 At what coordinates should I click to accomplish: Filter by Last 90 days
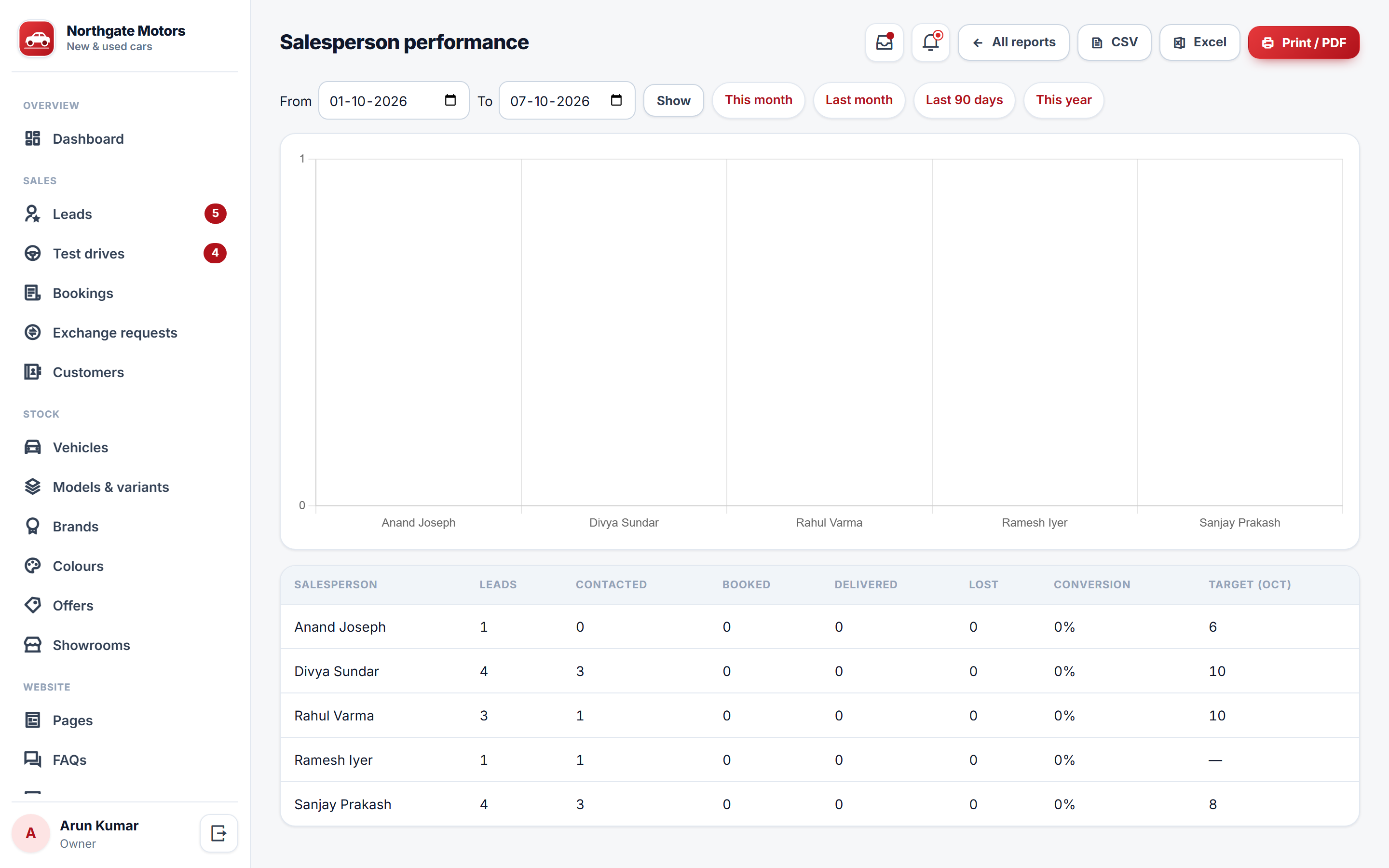point(964,100)
